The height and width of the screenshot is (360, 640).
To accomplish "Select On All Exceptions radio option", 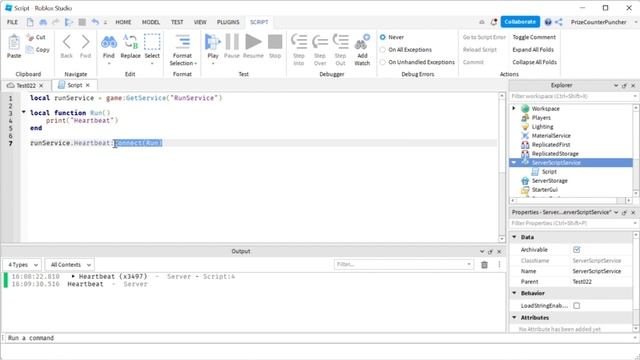I will (382, 50).
